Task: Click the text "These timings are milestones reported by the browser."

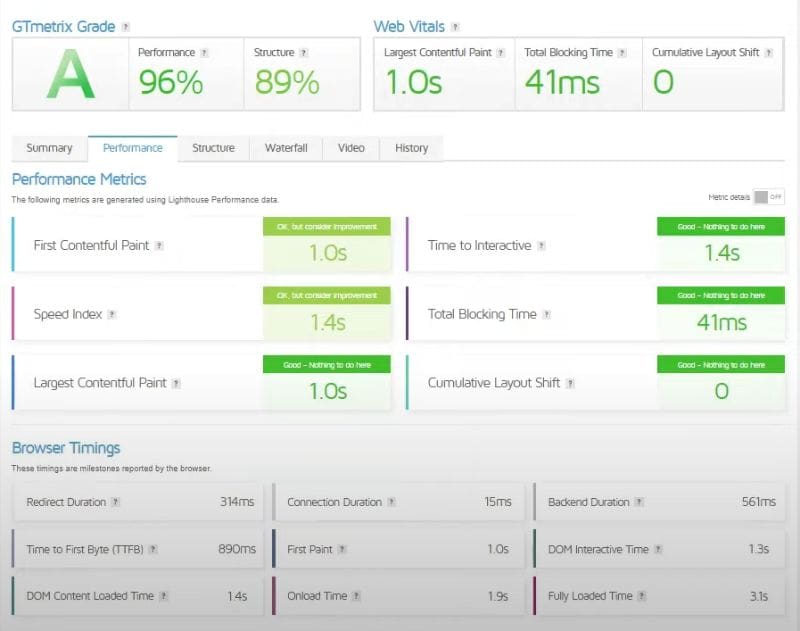Action: click(111, 468)
